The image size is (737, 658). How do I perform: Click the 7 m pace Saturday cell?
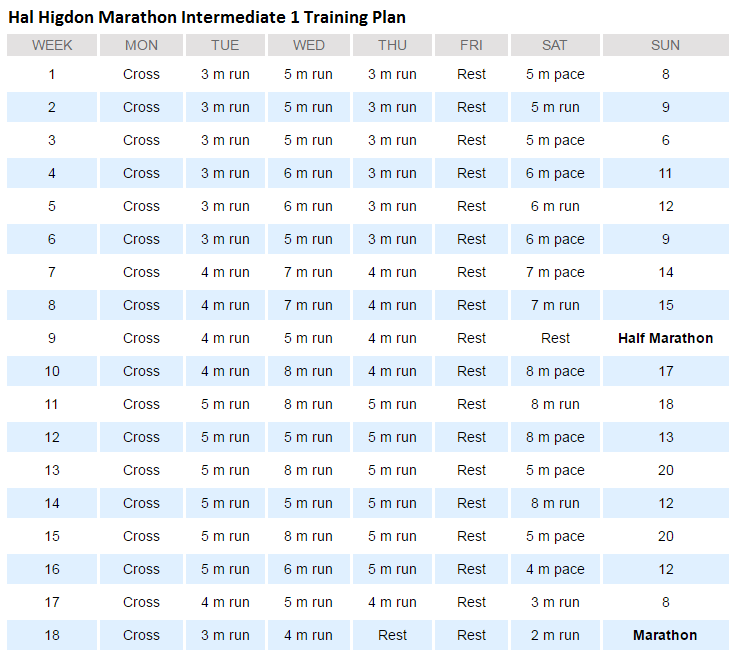[555, 272]
